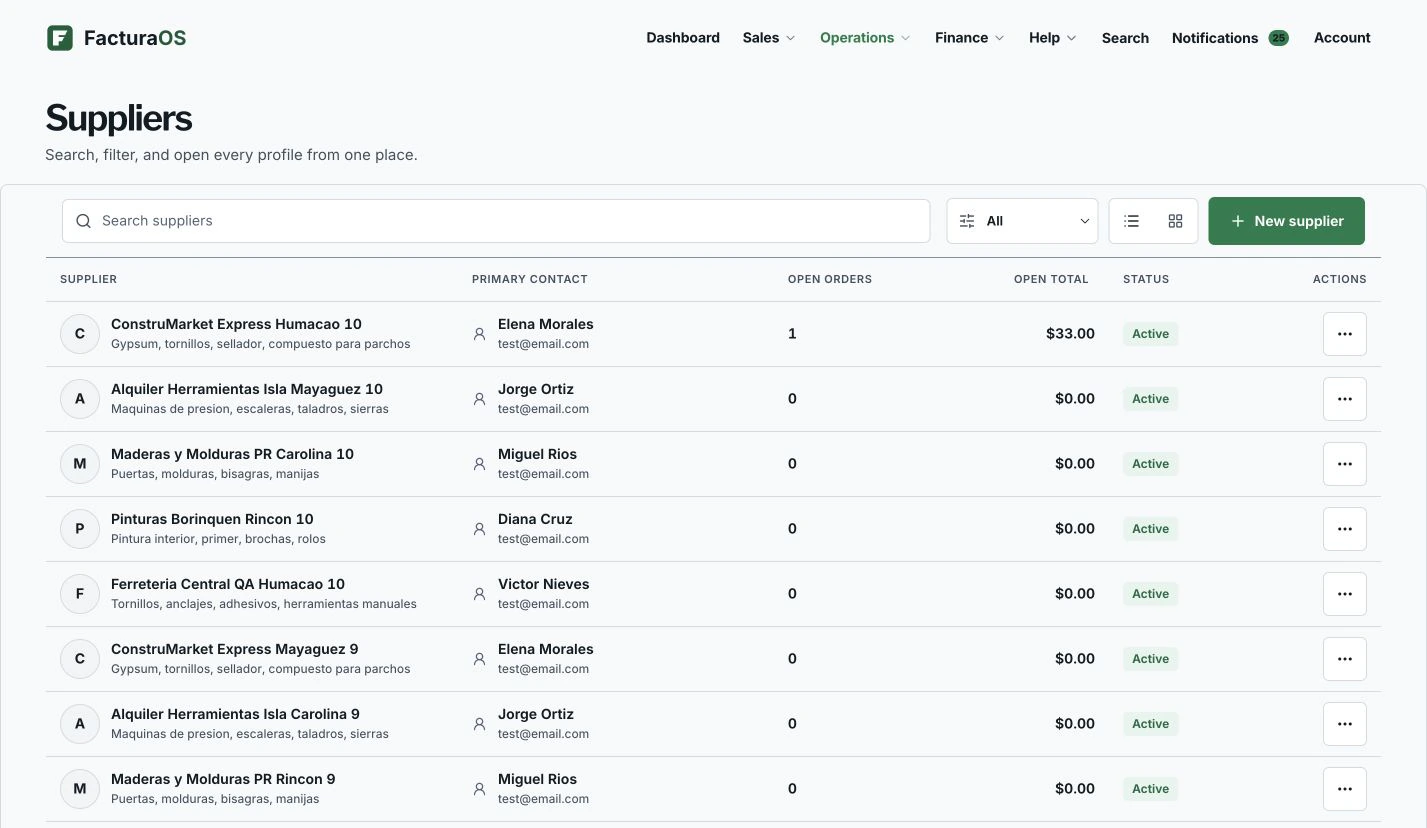Screen dimensions: 1427x828
Task: Click the C avatar of ConstruMarket Express Humacao 10
Action: coord(80,334)
